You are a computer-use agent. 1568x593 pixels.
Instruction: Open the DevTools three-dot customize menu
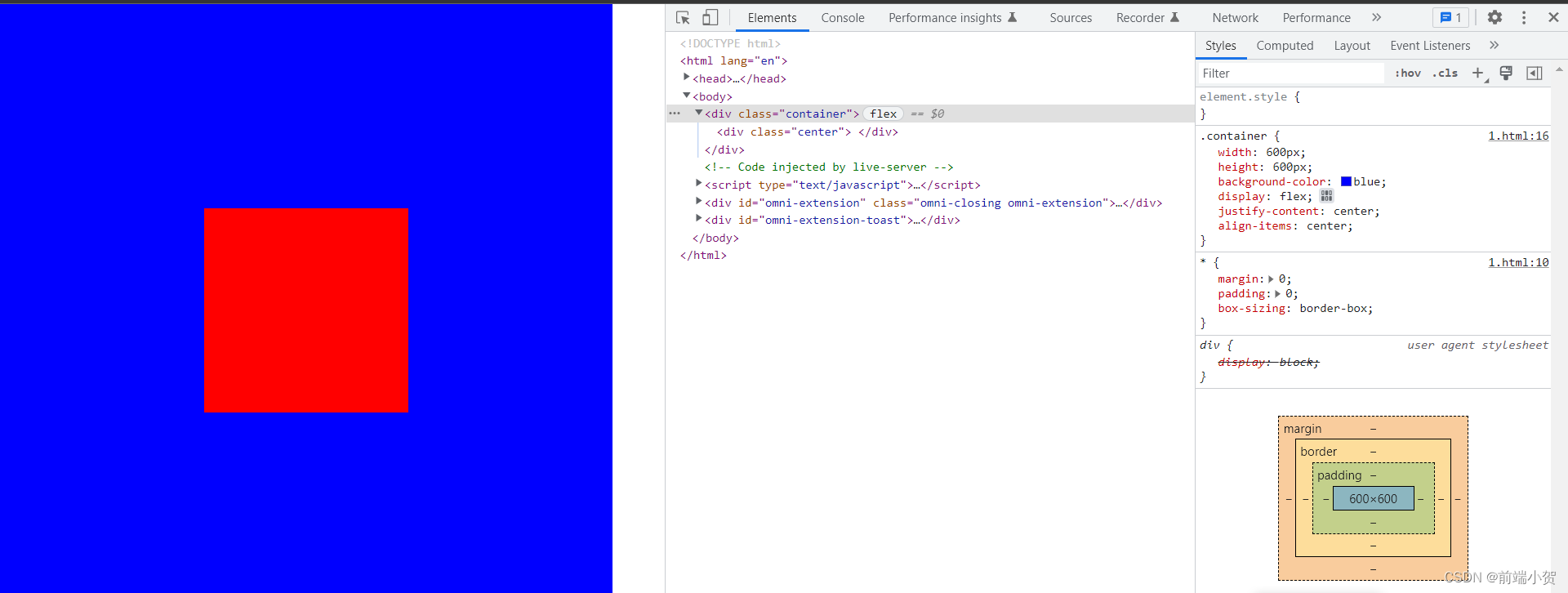pyautogui.click(x=1524, y=17)
